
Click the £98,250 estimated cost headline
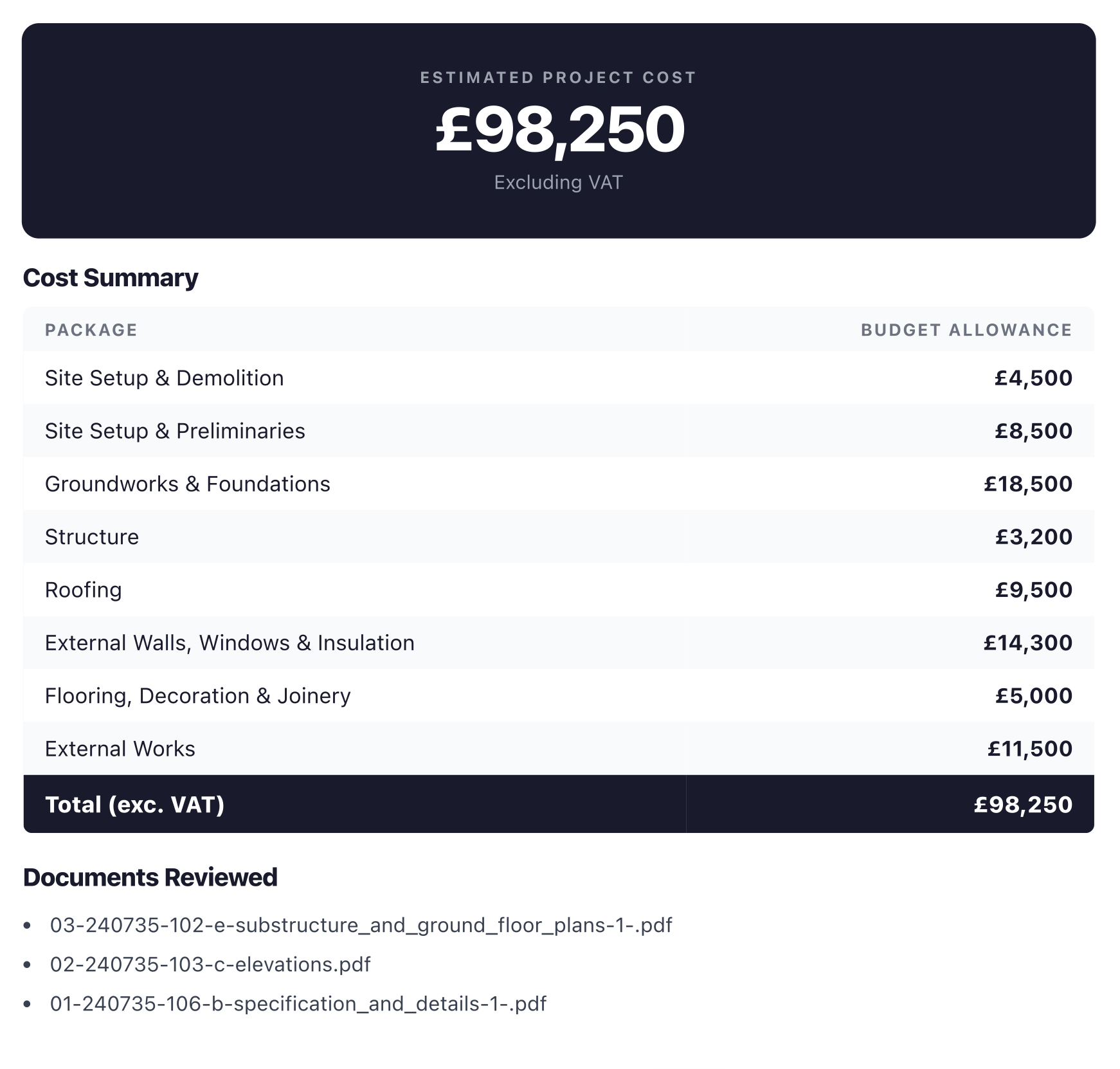559,130
